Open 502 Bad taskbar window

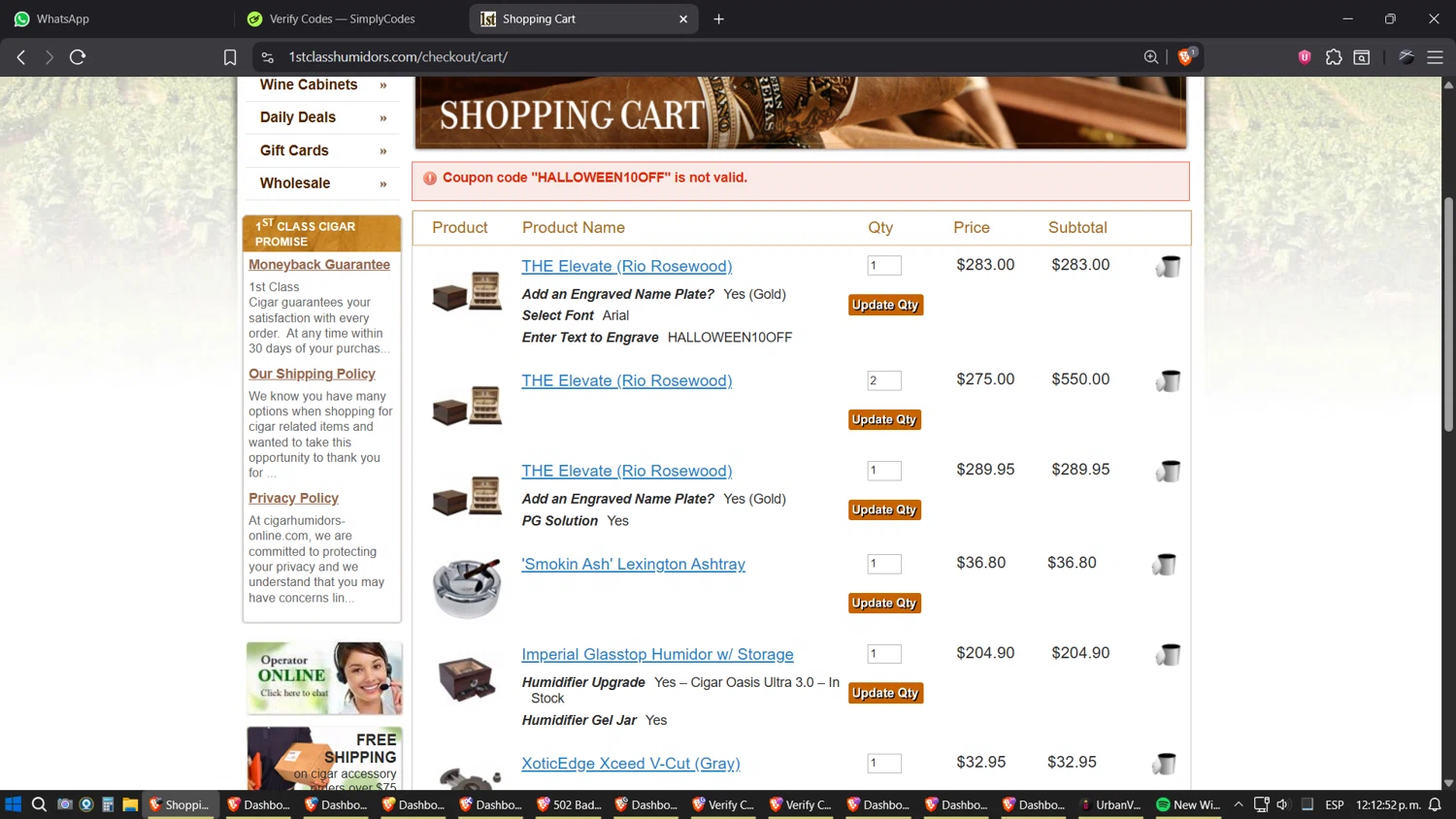point(570,804)
